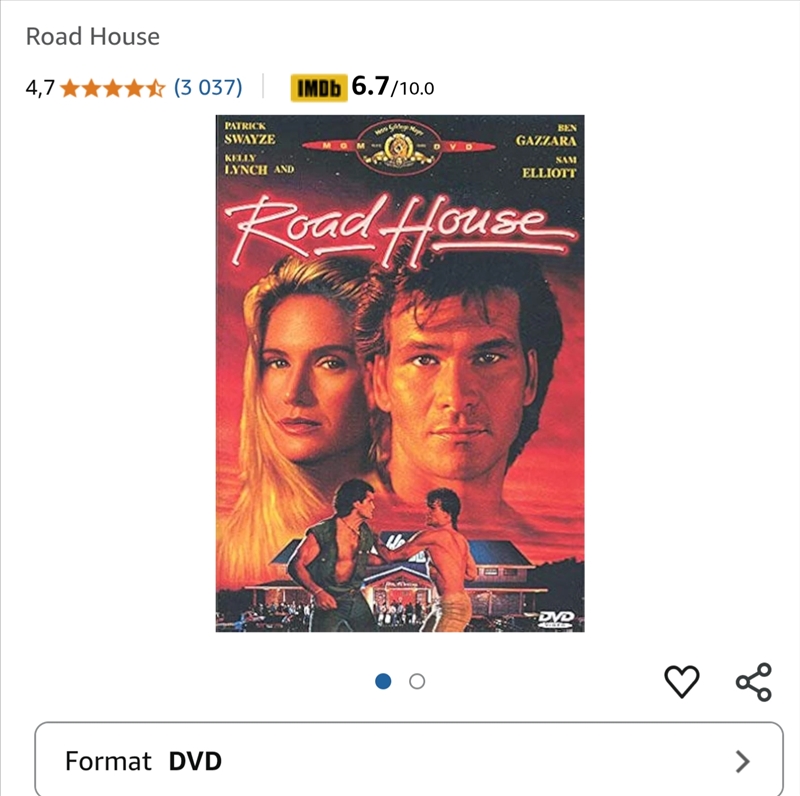Click the Road House product title
Screen dimensions: 800x796
point(93,37)
